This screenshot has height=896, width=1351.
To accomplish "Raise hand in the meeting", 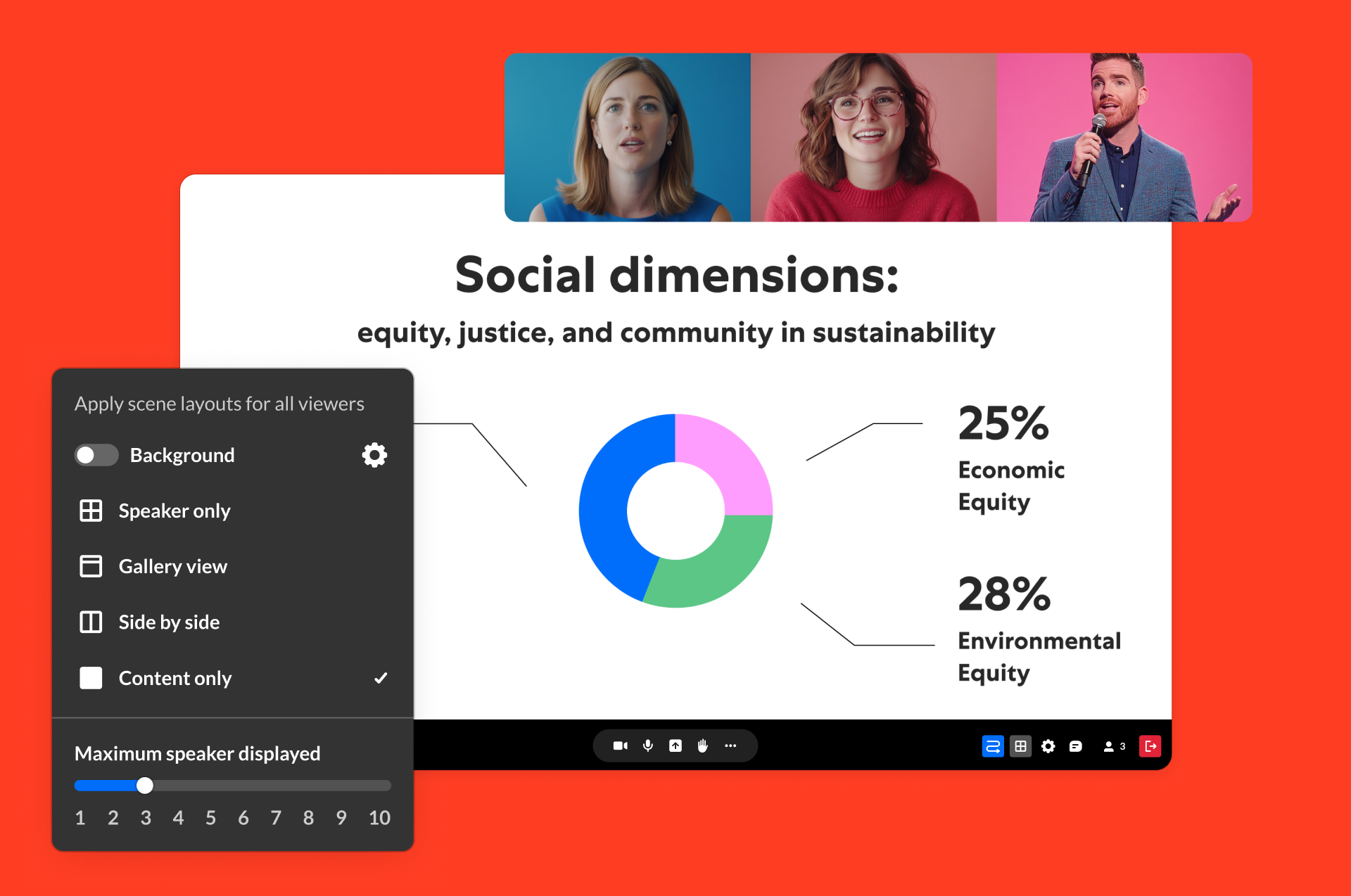I will tap(702, 745).
